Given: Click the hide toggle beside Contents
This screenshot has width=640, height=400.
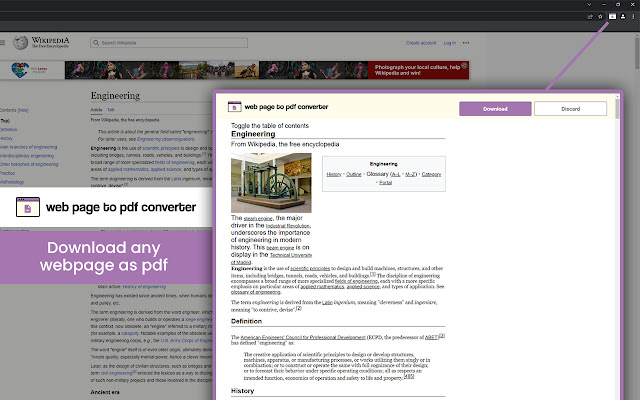Looking at the screenshot, I should [x=23, y=110].
